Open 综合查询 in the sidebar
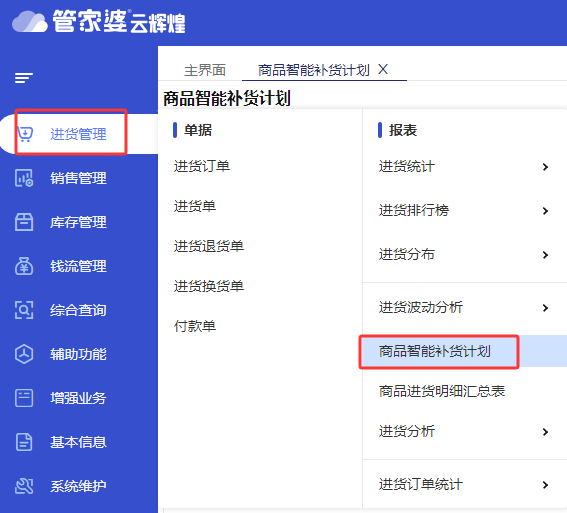Viewport: 567px width, 513px height. point(78,311)
